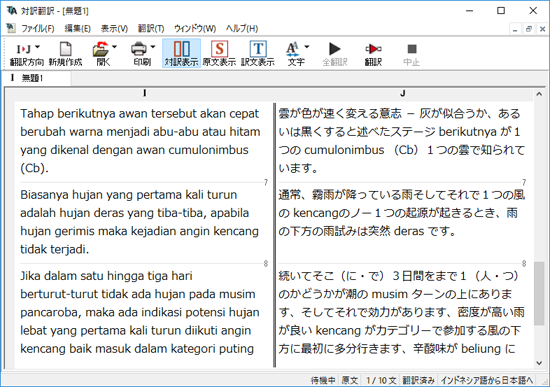Select the 翻訳方向 translation direction icon
The height and width of the screenshot is (387, 550).
[x=24, y=49]
